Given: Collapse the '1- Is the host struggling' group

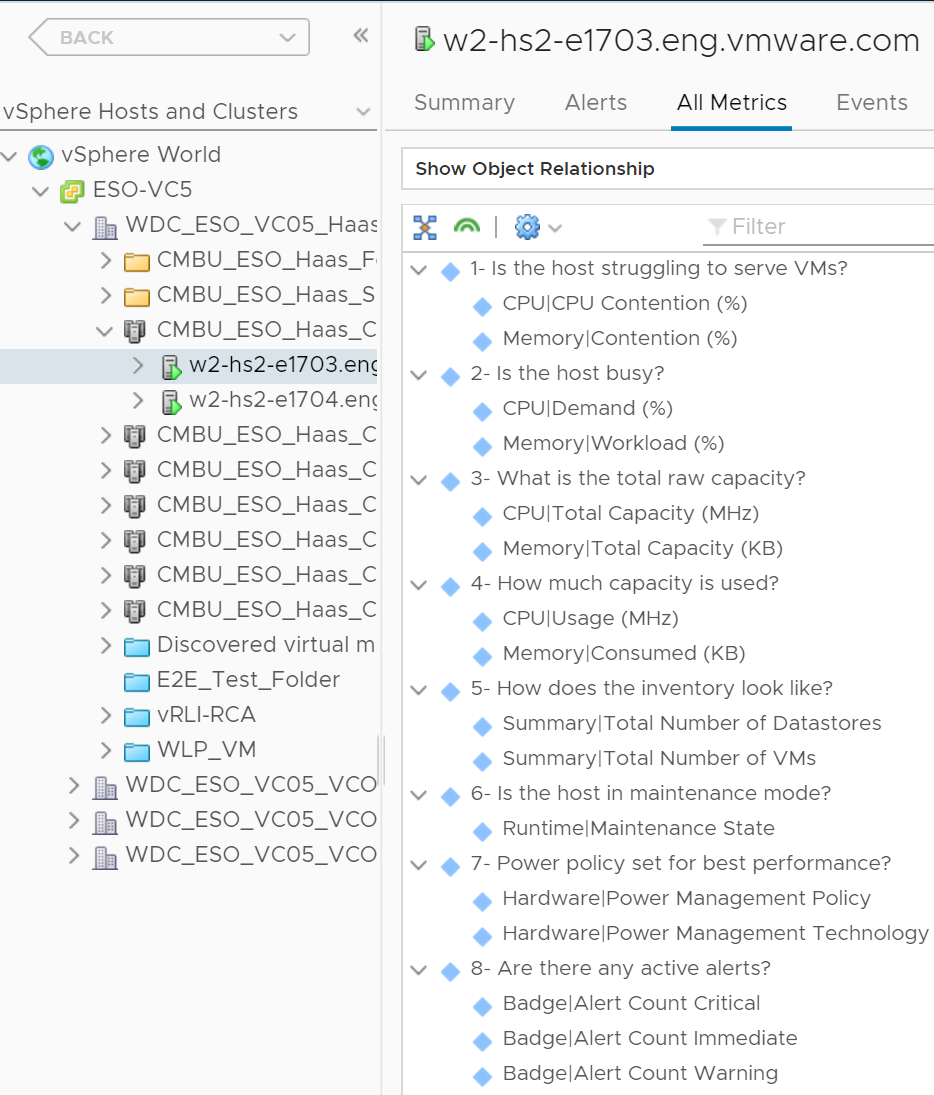Looking at the screenshot, I should (x=419, y=269).
